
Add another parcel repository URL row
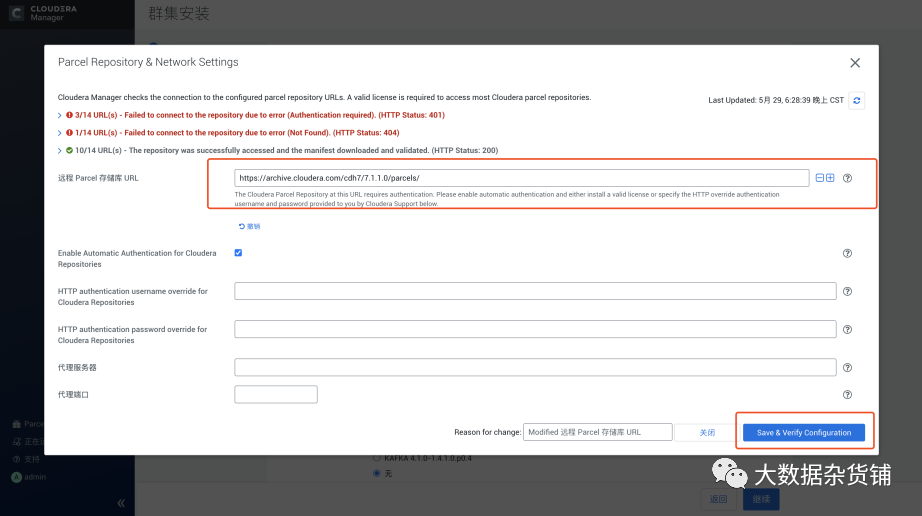(x=830, y=177)
